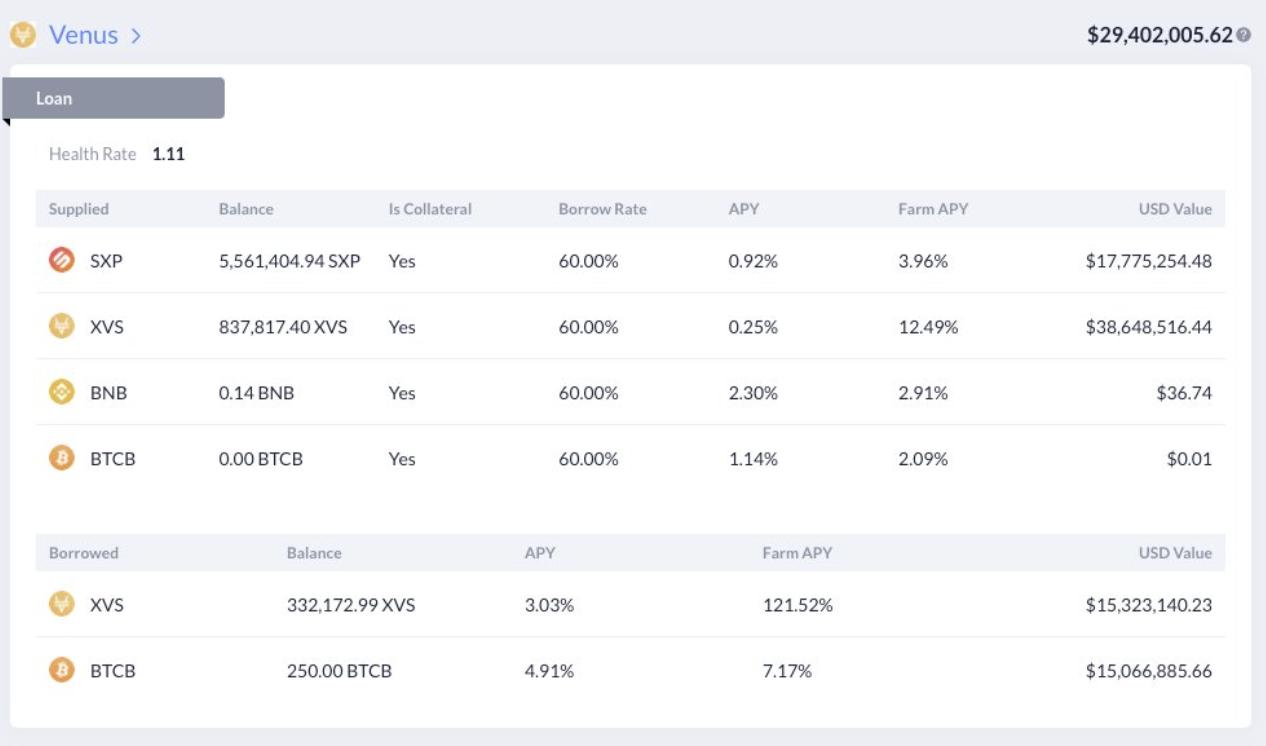Click the BTCB token icon in Borrowed
Viewport: 1266px width, 746px height.
[62, 671]
